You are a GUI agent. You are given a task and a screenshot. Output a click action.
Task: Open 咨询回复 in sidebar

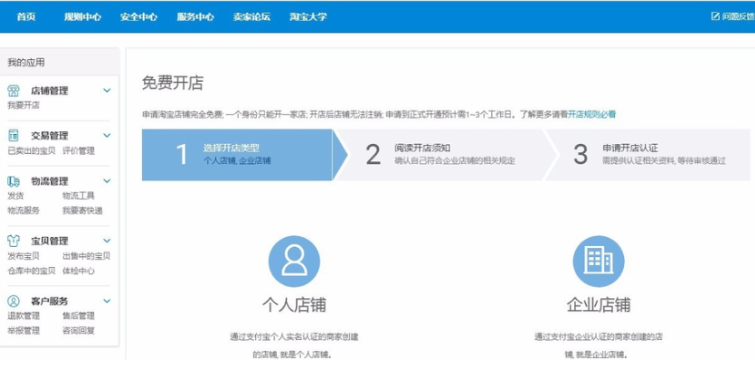pyautogui.click(x=78, y=331)
